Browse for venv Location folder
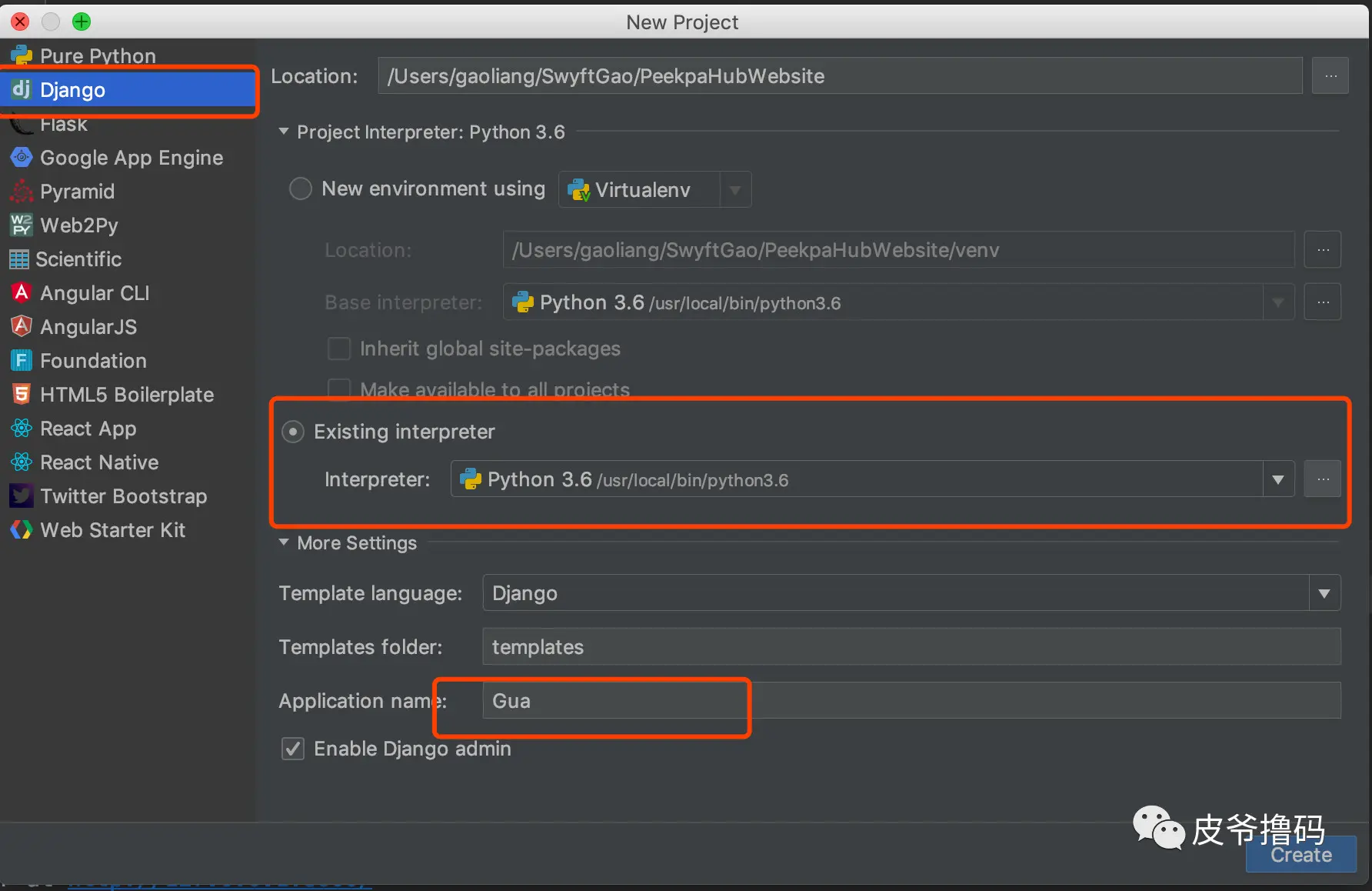 pyautogui.click(x=1323, y=249)
